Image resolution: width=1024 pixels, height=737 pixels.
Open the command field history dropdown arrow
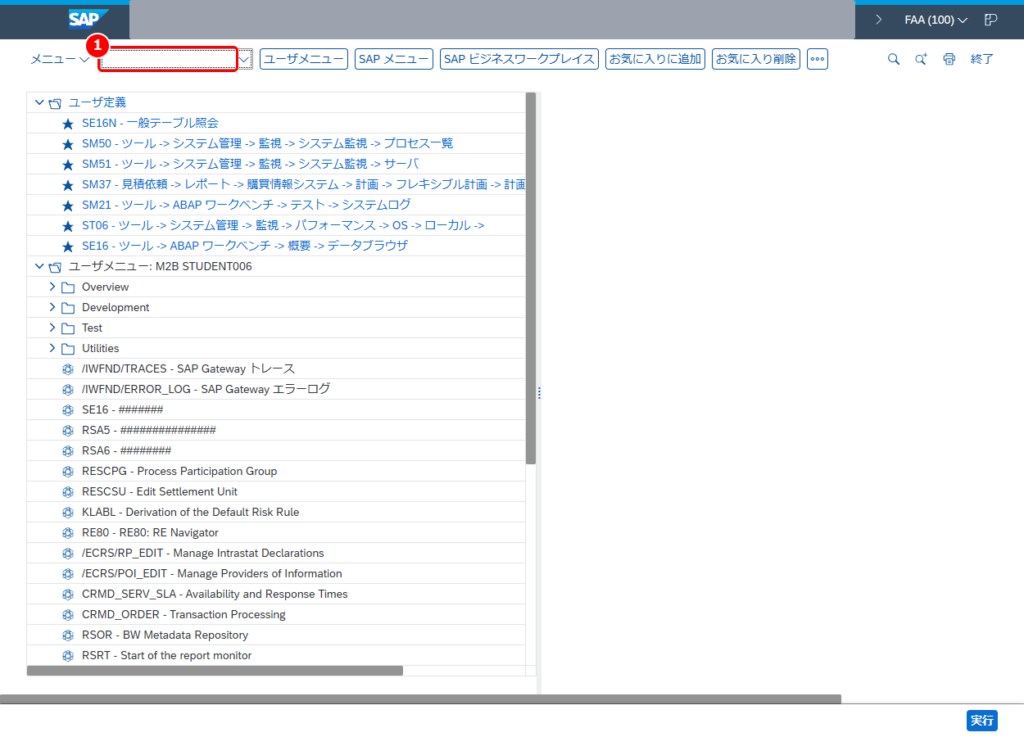244,59
